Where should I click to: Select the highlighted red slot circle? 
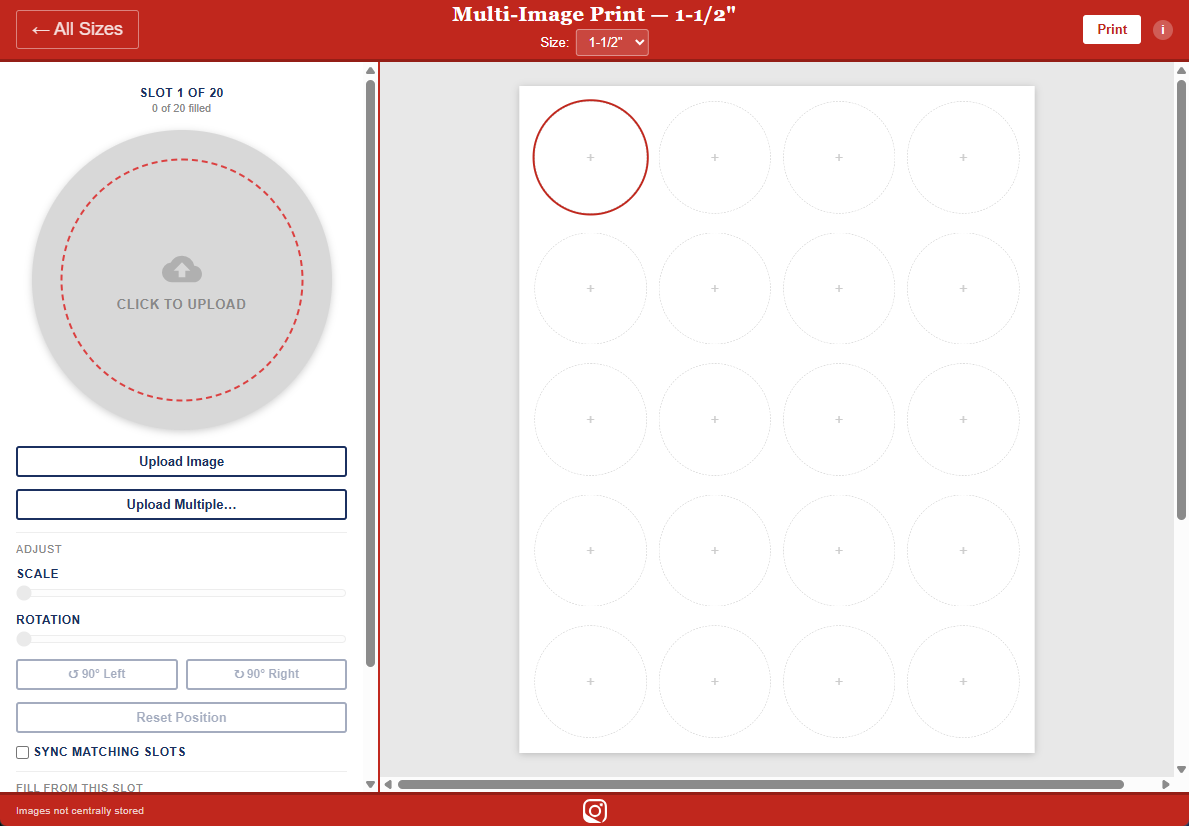[x=591, y=157]
